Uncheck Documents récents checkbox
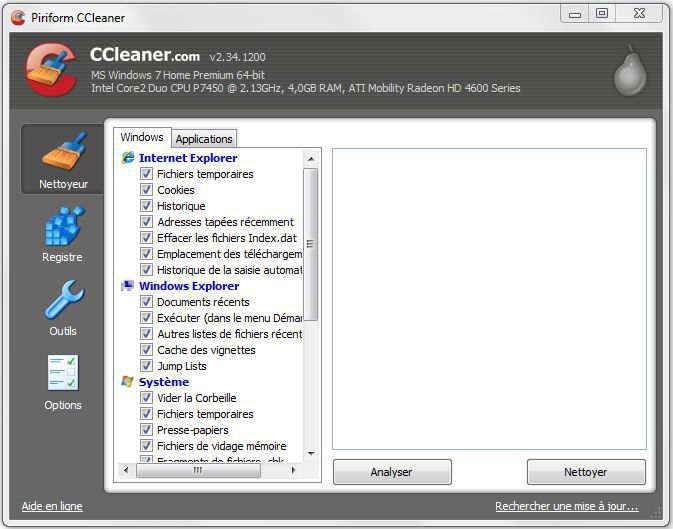673x529 pixels. (146, 301)
